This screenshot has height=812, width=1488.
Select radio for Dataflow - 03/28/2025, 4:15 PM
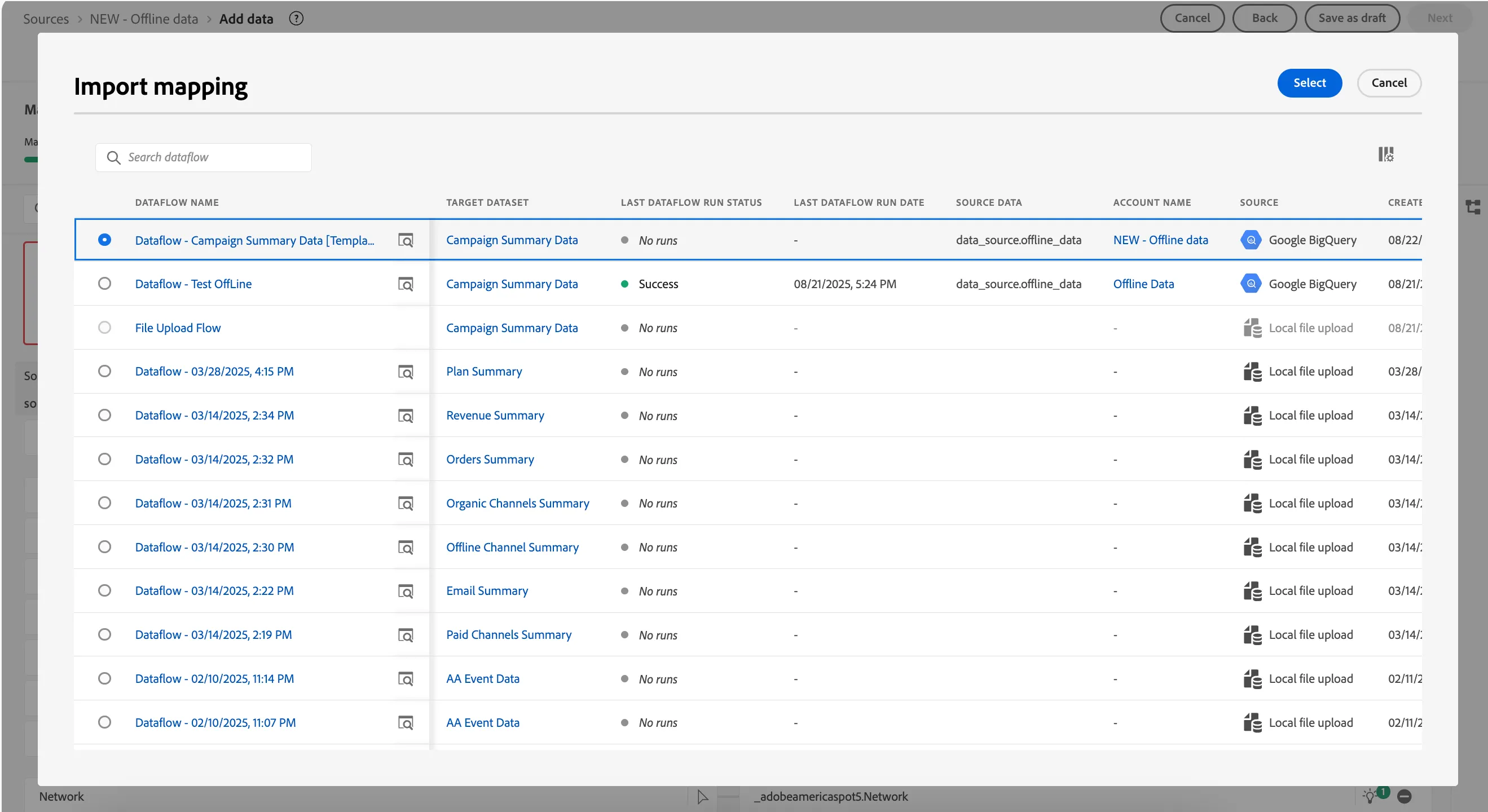[104, 372]
